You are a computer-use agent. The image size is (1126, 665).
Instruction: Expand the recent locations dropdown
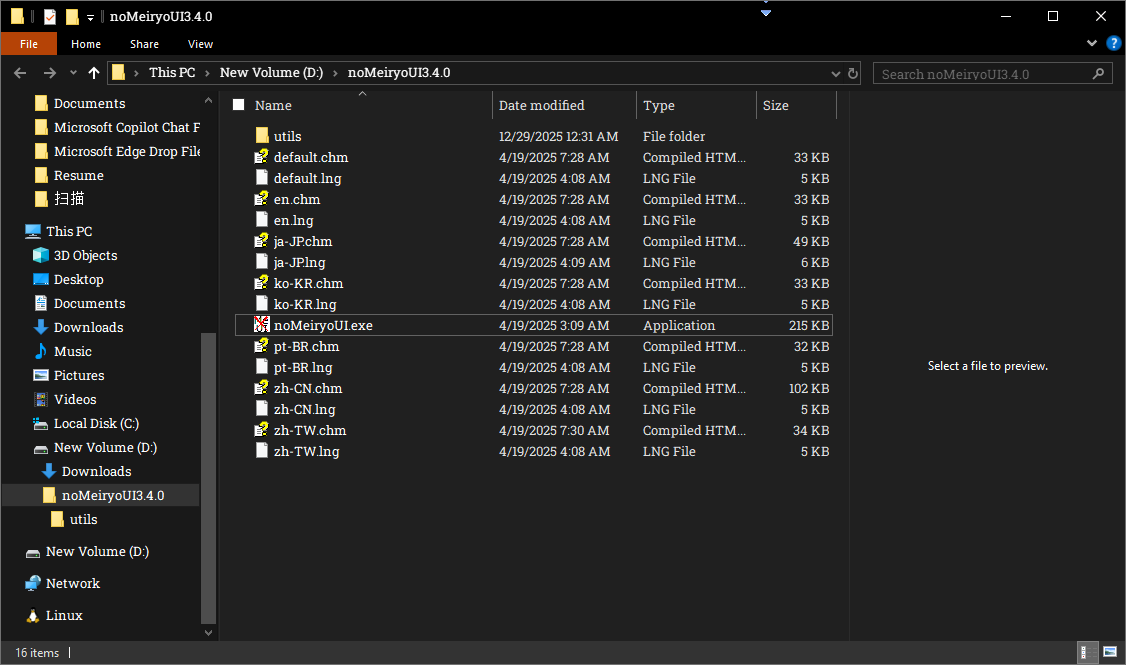pyautogui.click(x=73, y=73)
